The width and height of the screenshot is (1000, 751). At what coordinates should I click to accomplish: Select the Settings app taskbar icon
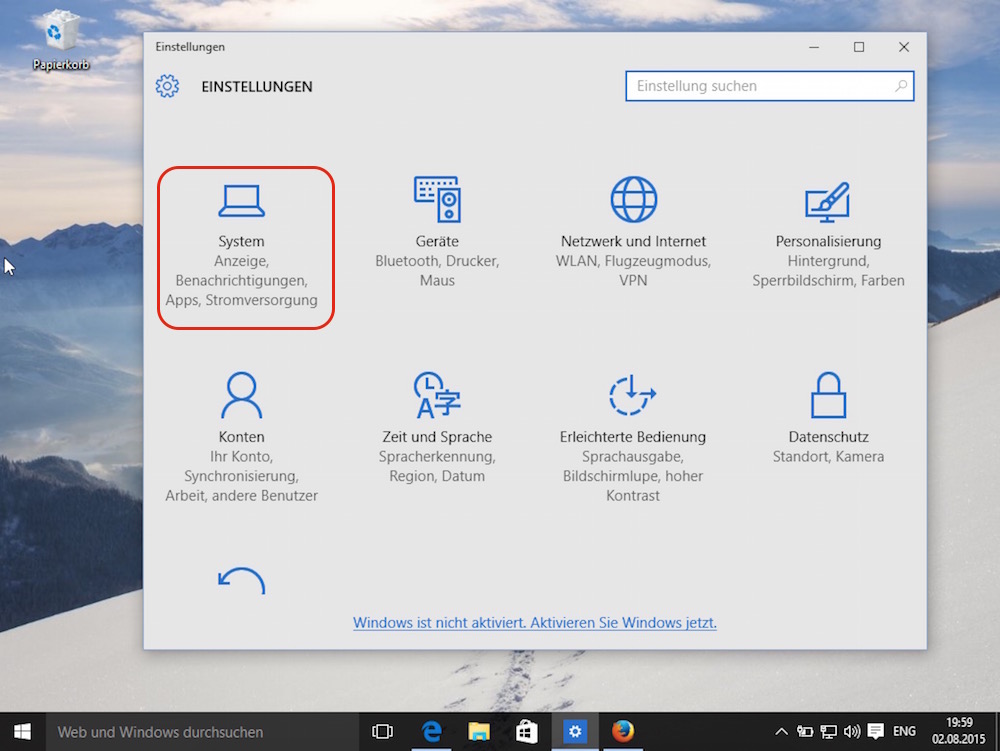[x=575, y=732]
